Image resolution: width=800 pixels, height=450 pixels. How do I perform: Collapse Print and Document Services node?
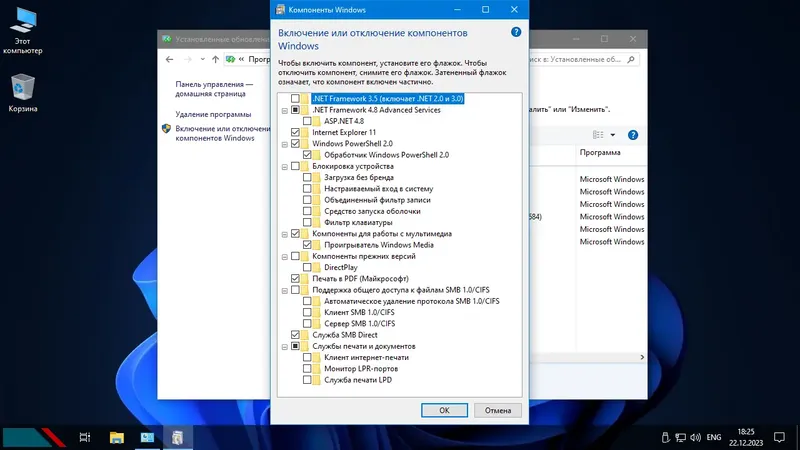pyautogui.click(x=285, y=346)
